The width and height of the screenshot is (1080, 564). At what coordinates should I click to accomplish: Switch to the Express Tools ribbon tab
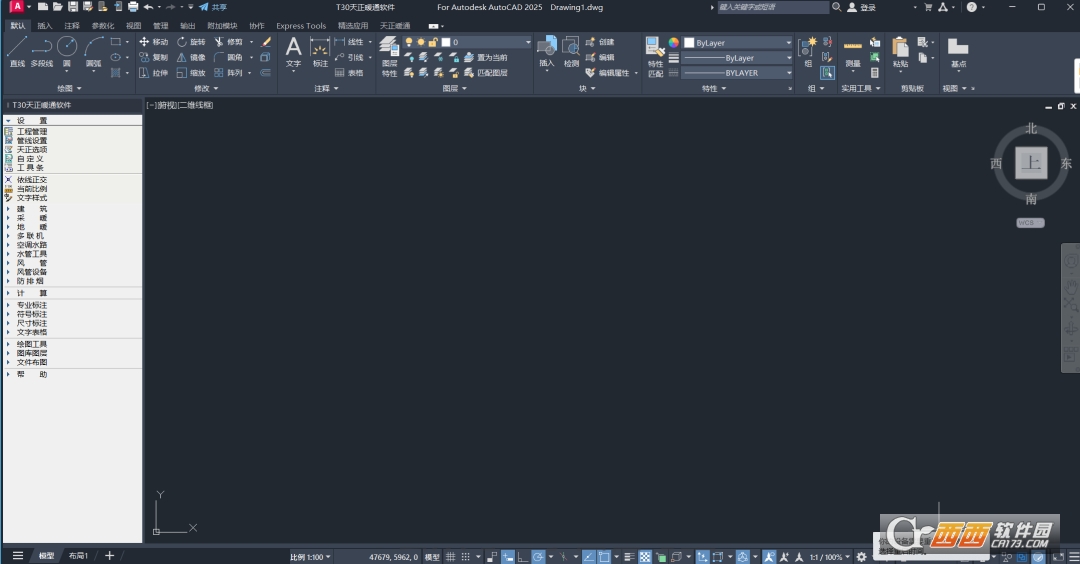click(301, 25)
